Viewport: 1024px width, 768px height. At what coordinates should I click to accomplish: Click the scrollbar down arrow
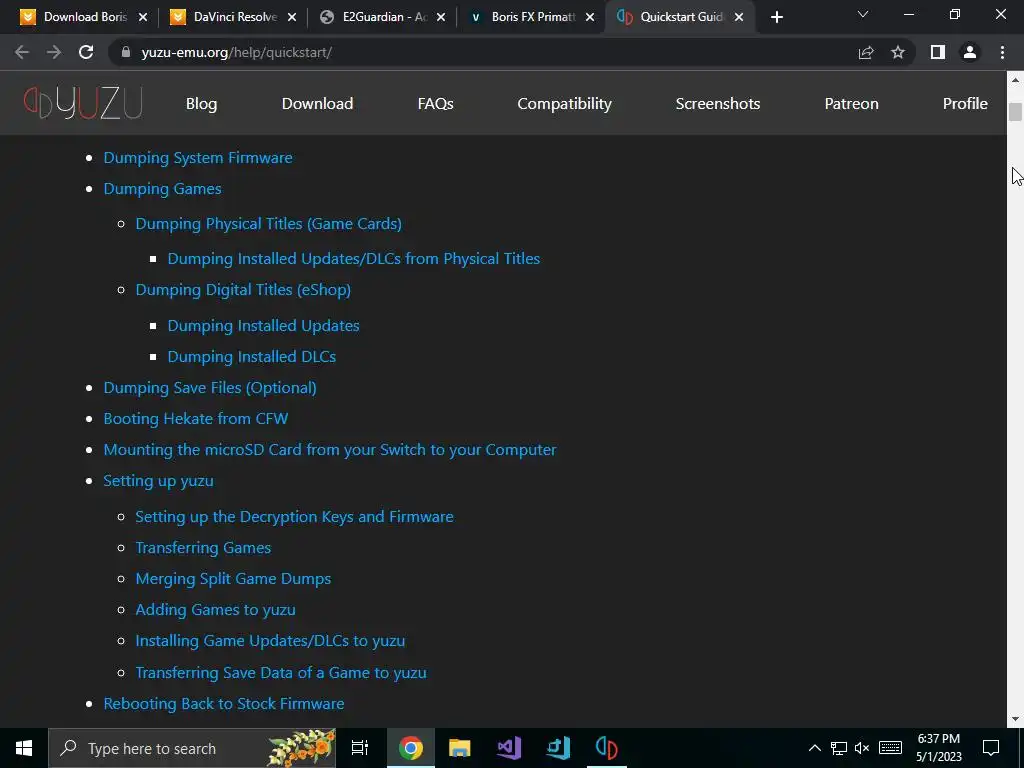1015,719
